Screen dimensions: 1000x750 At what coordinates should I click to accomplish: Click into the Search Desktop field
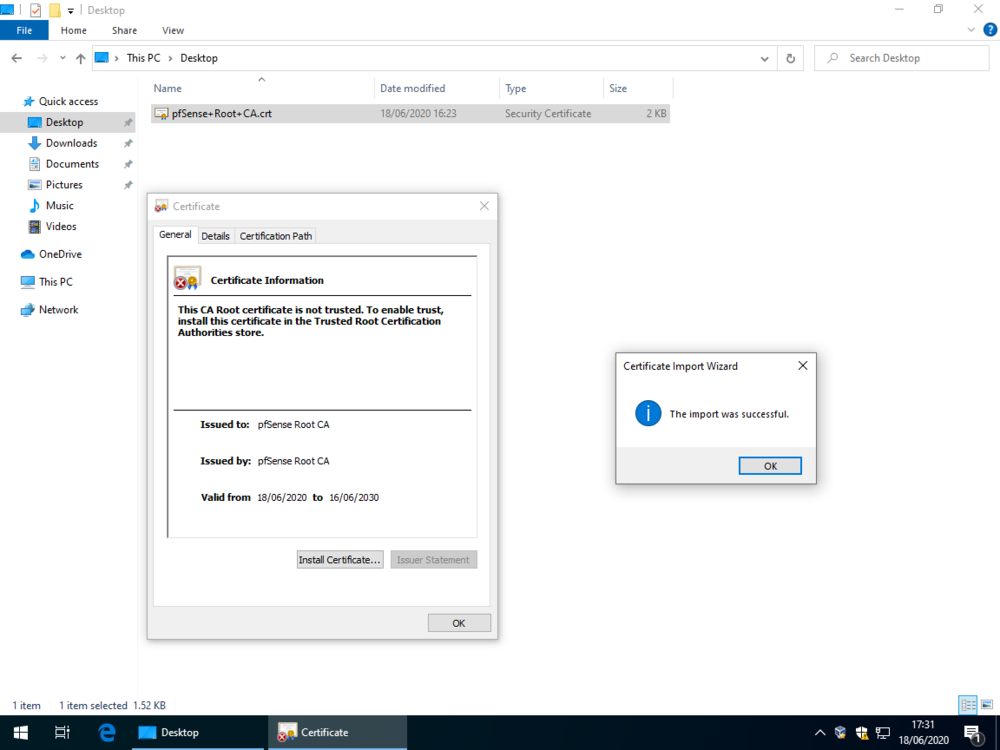pyautogui.click(x=902, y=58)
